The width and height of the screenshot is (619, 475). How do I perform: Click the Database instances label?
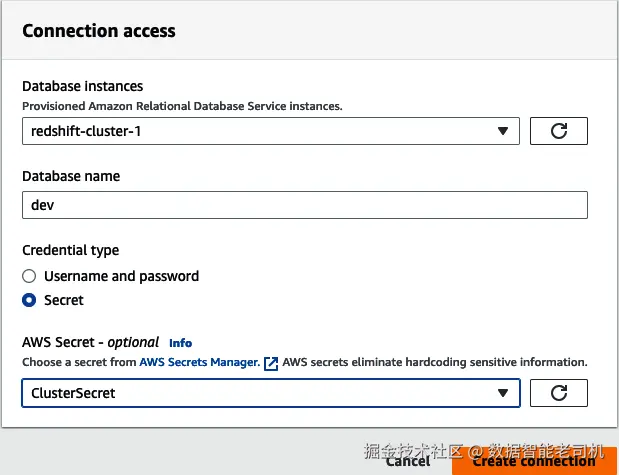point(83,86)
